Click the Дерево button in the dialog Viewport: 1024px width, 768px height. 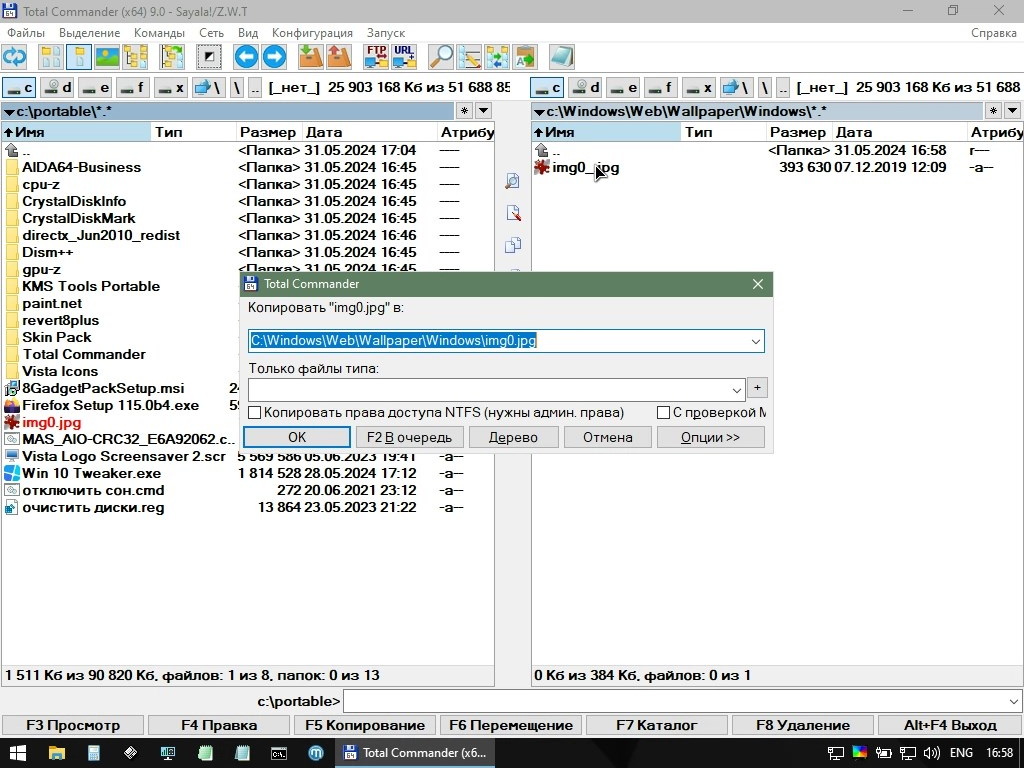pos(513,438)
